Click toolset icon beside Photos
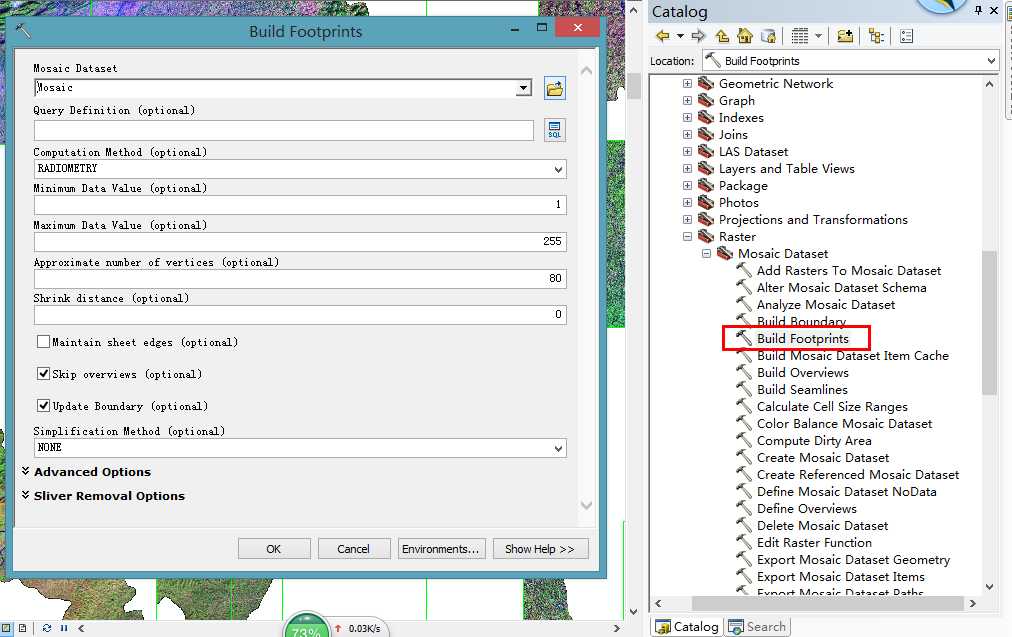This screenshot has width=1012, height=637. (706, 202)
